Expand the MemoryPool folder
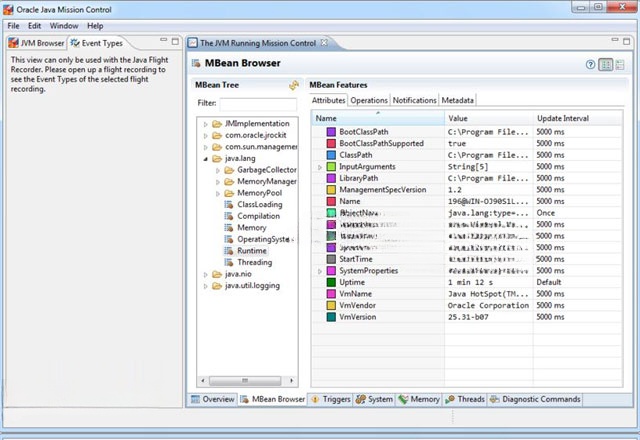The height and width of the screenshot is (440, 640). pos(218,193)
